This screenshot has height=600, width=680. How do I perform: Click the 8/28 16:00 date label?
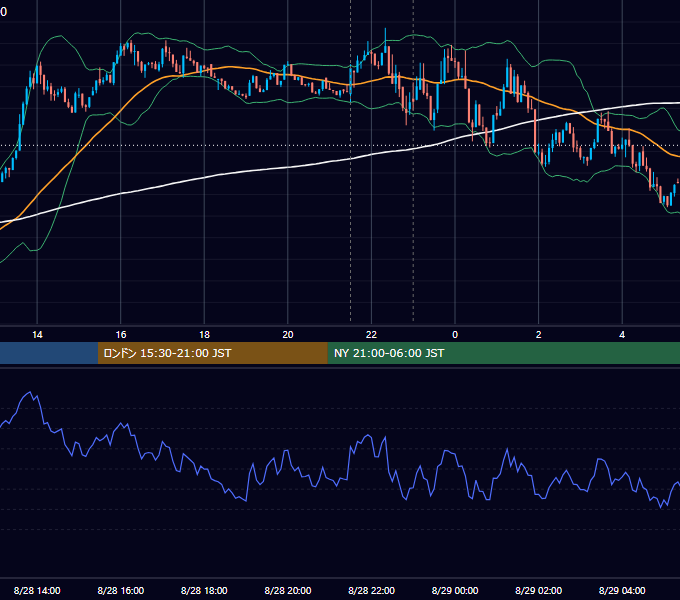pyautogui.click(x=121, y=590)
